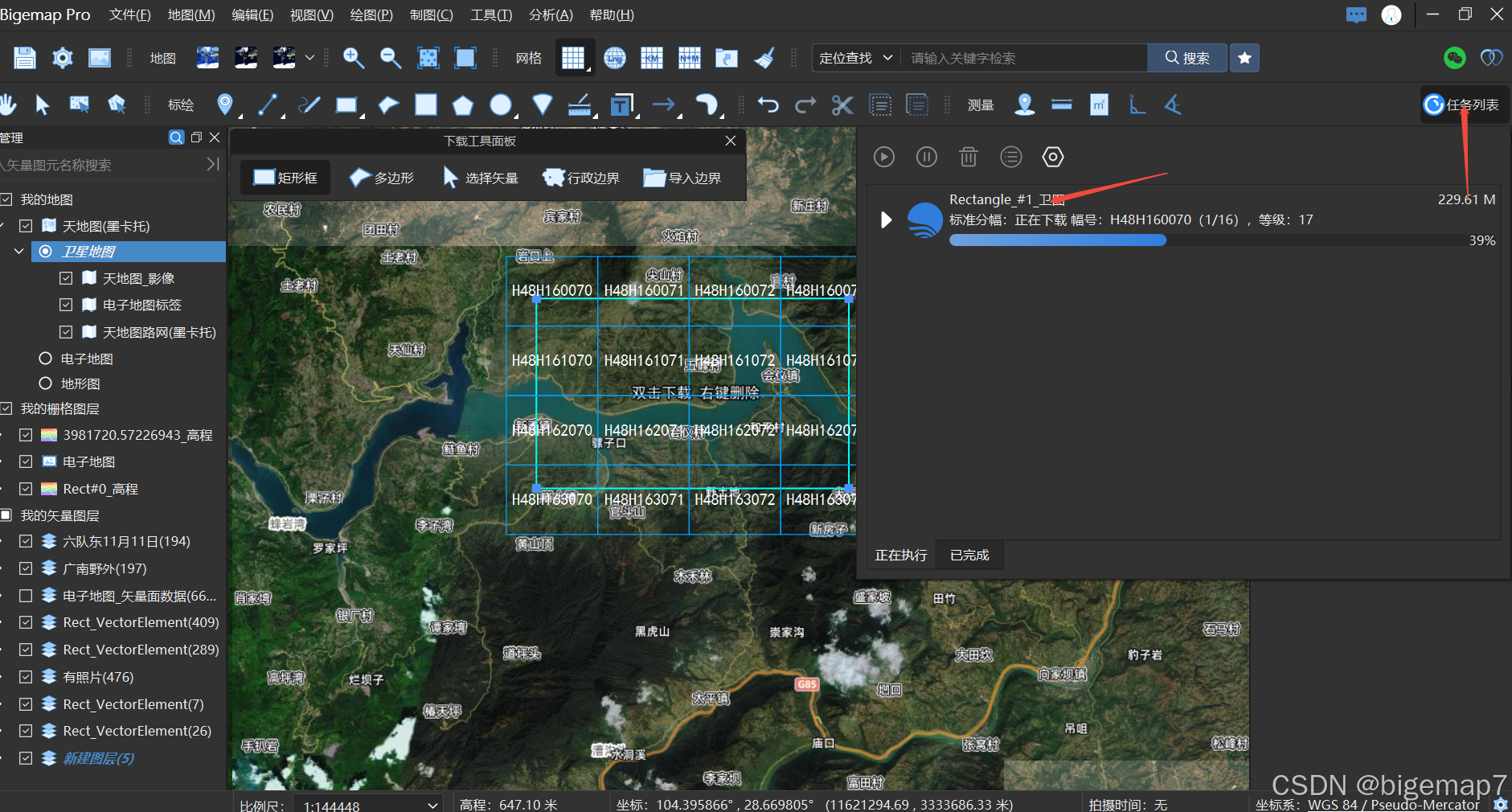Click the area measure icon

click(x=1099, y=105)
